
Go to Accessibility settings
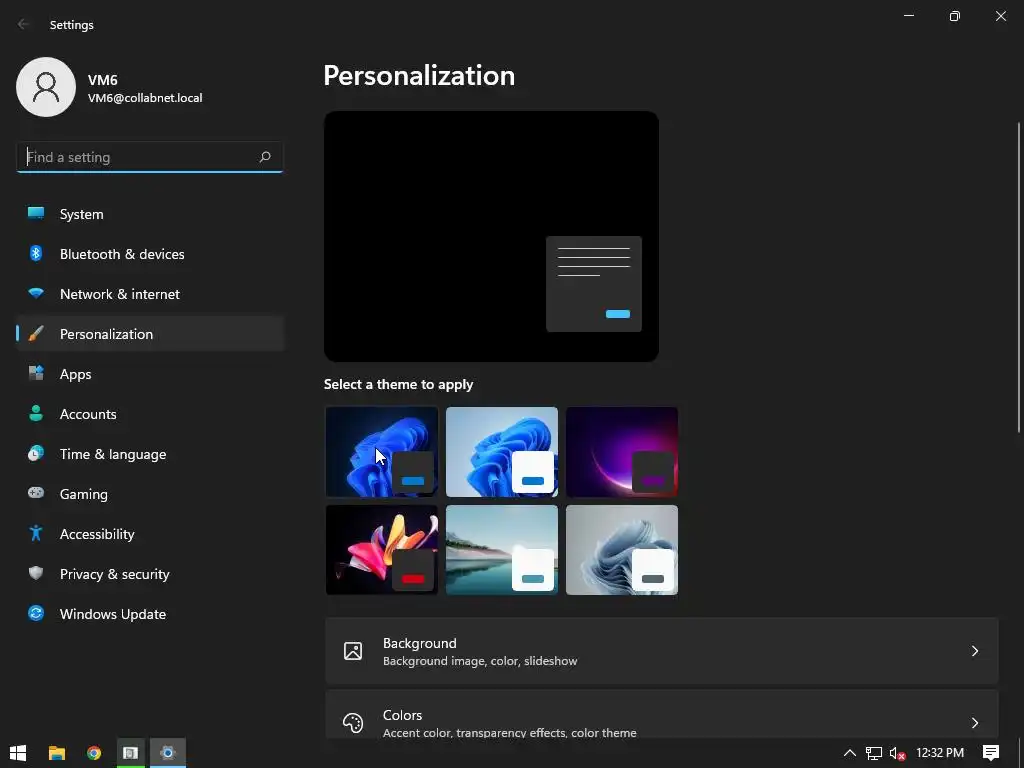click(x=150, y=534)
